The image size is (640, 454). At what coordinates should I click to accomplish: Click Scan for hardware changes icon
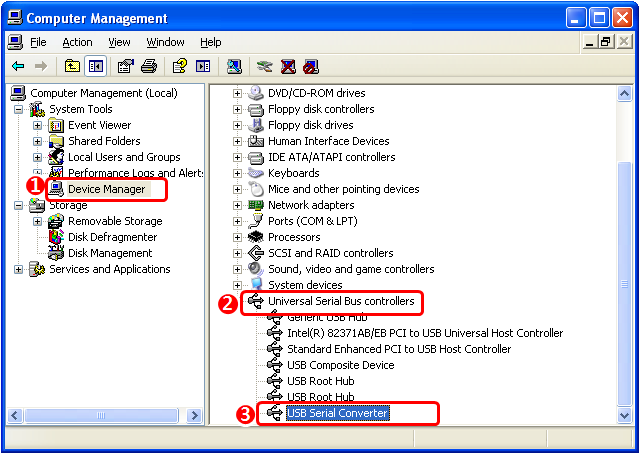[234, 66]
